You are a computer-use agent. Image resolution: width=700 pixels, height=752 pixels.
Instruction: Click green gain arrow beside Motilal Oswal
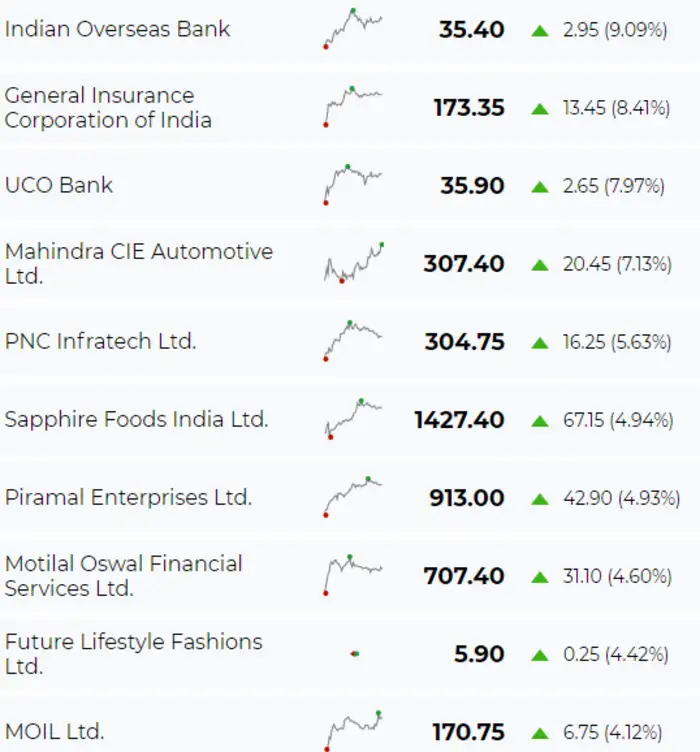[541, 576]
